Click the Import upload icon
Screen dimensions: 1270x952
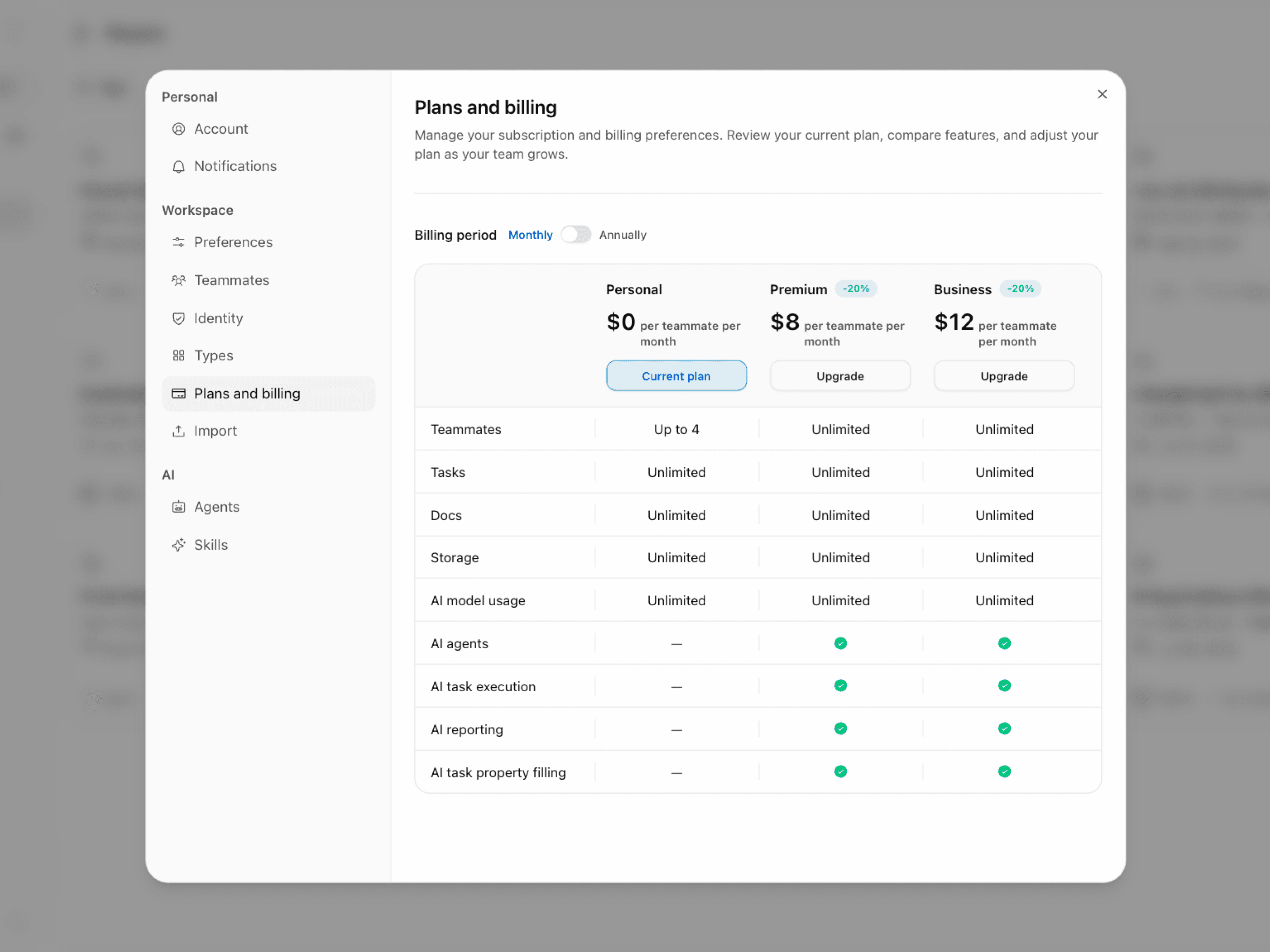(x=179, y=431)
